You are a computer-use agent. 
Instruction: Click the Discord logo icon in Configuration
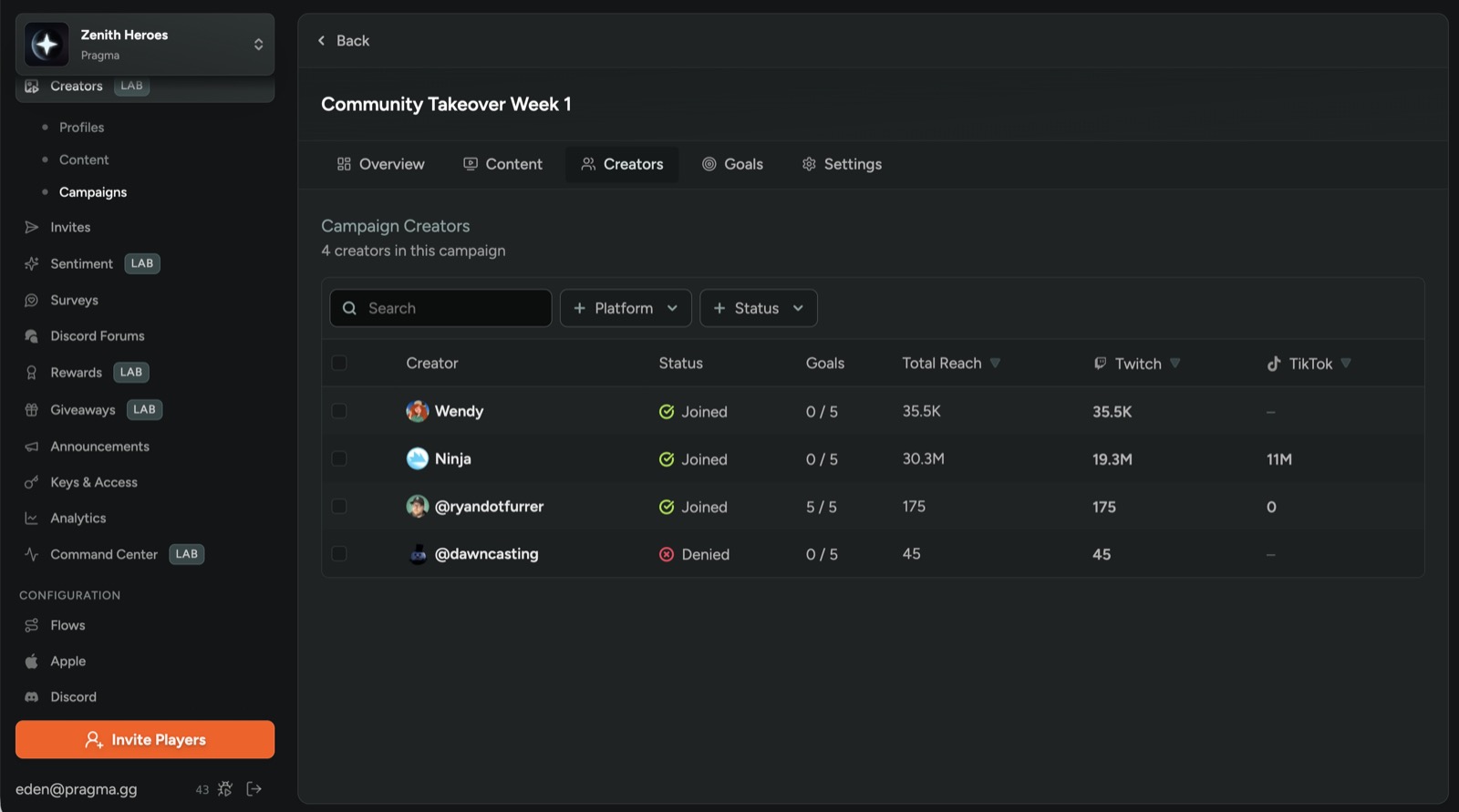(x=32, y=697)
